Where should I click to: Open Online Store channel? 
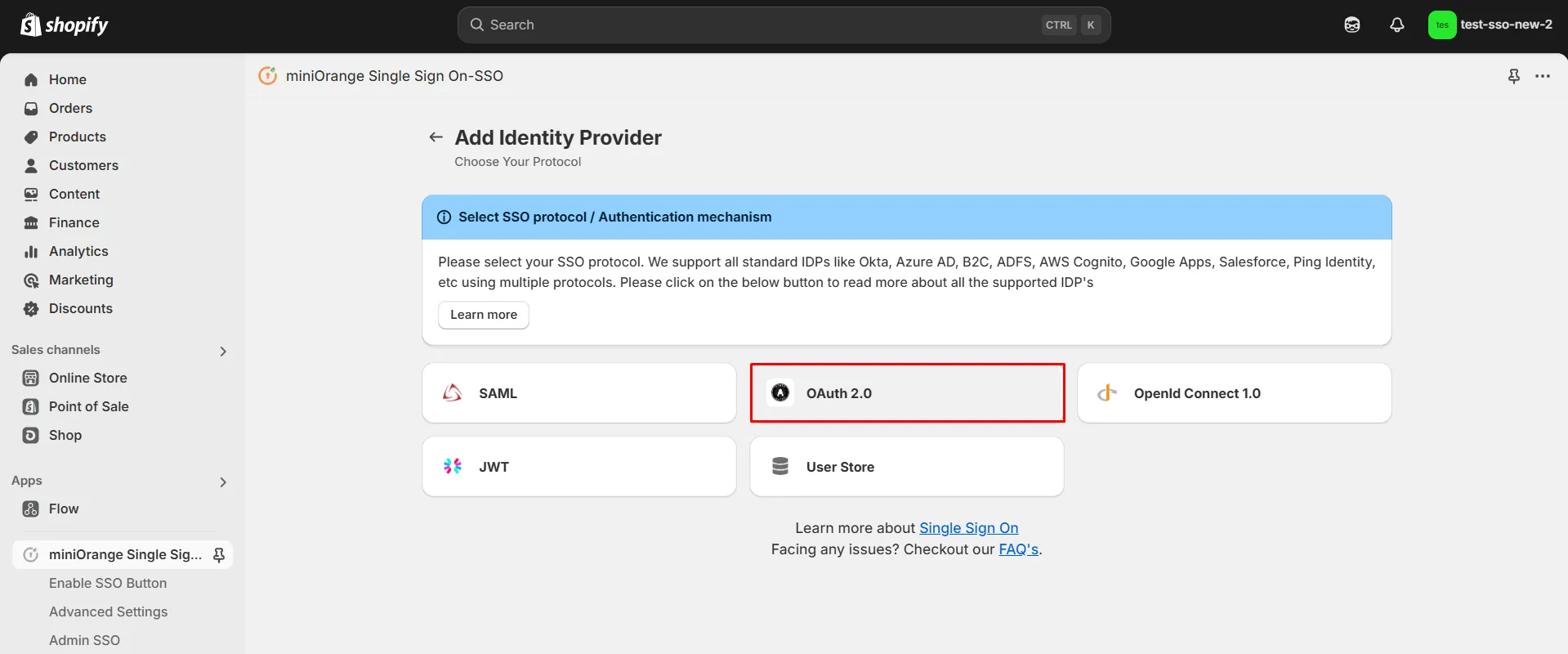tap(88, 379)
